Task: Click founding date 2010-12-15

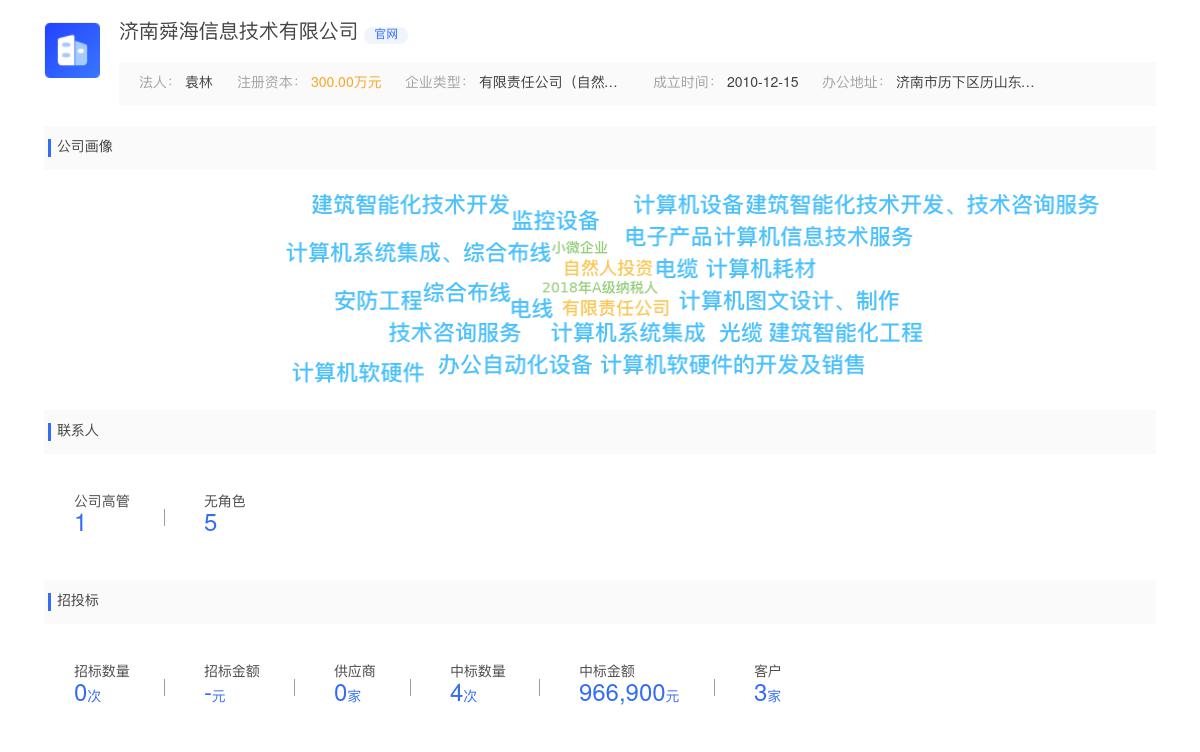Action: point(763,83)
